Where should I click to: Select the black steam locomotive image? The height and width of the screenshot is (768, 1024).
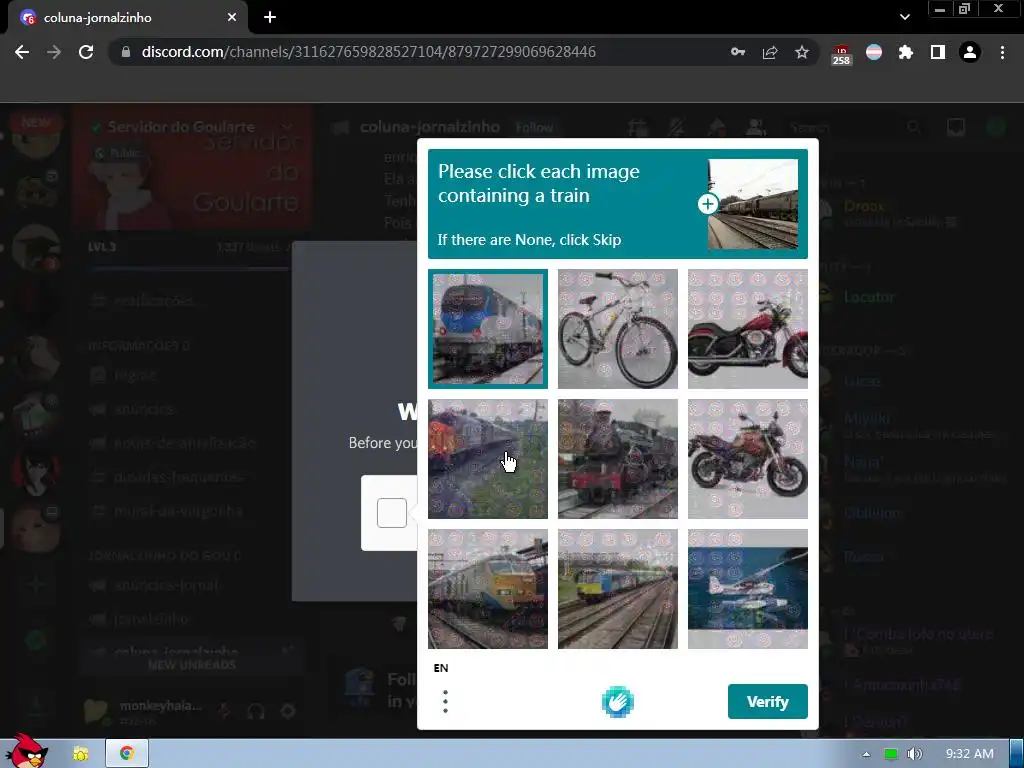click(x=618, y=458)
